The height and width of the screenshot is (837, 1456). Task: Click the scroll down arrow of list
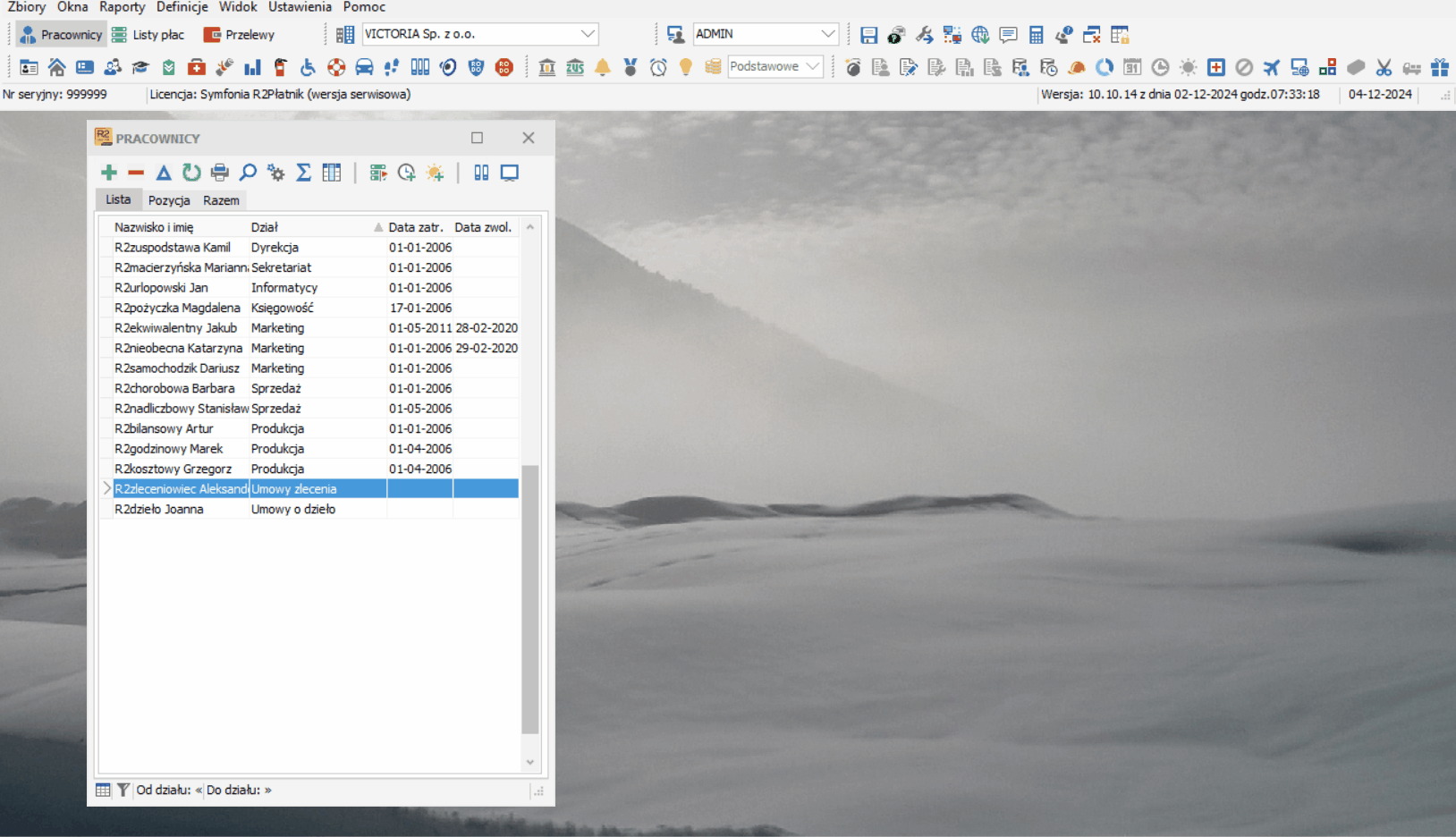tap(530, 762)
